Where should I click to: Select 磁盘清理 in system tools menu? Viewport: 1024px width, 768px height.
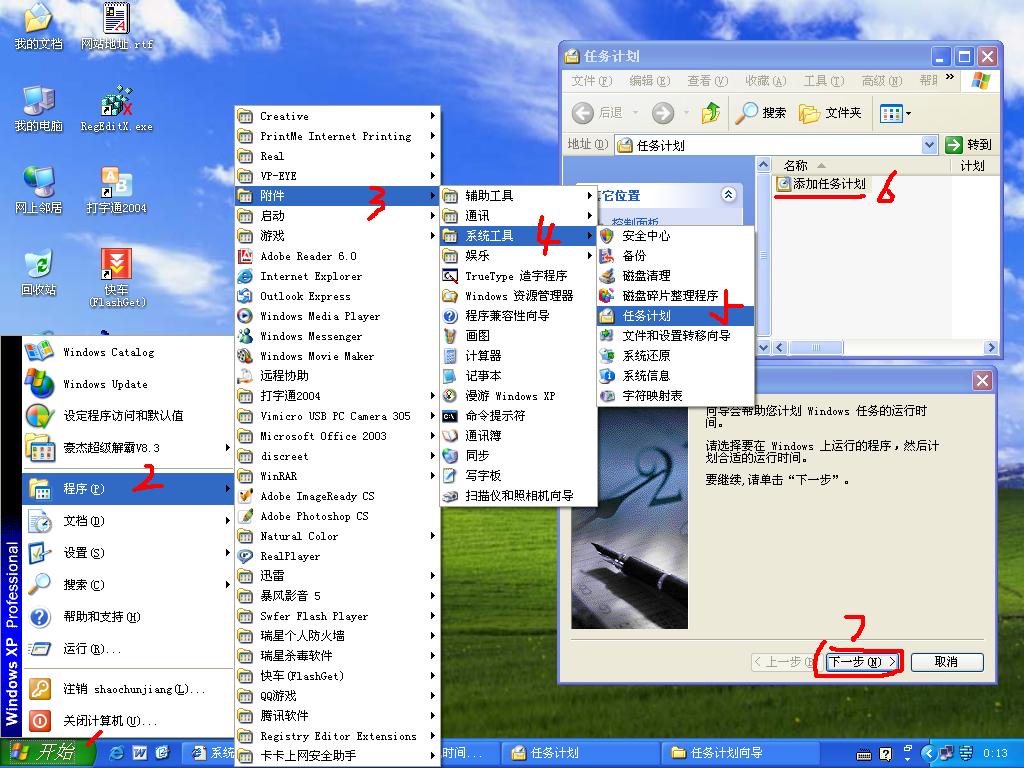675,276
